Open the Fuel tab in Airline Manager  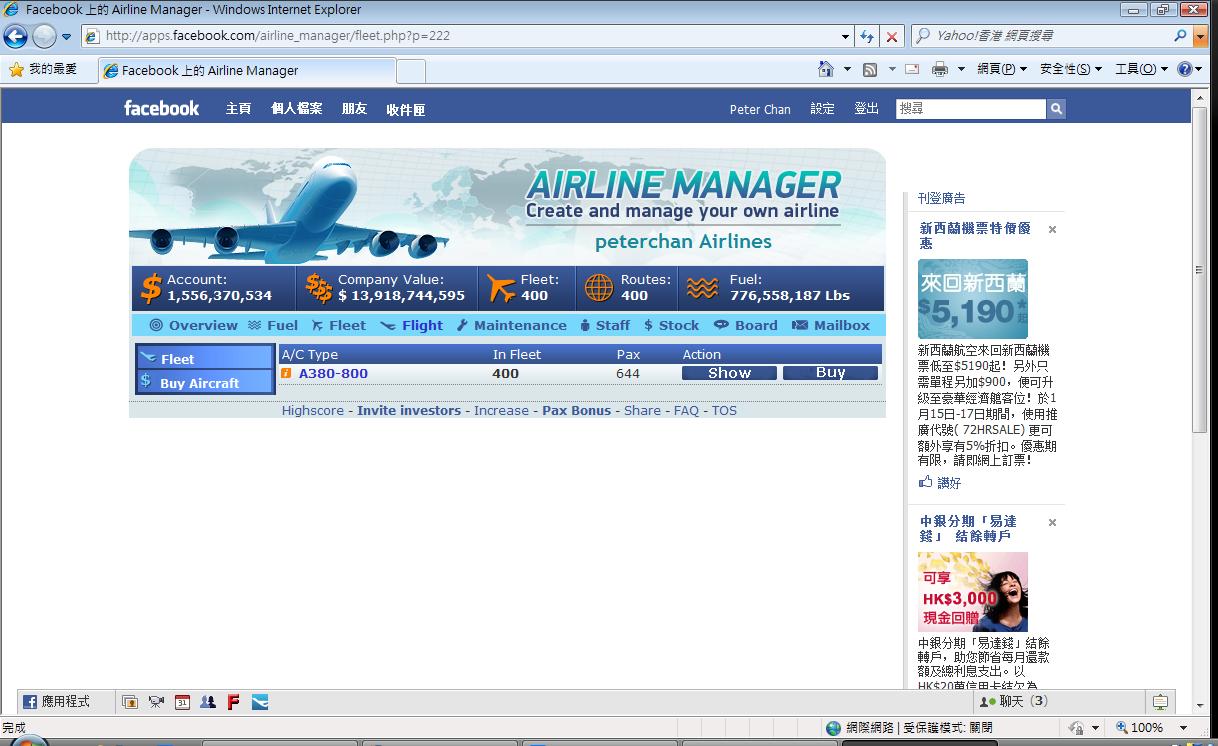coord(273,325)
